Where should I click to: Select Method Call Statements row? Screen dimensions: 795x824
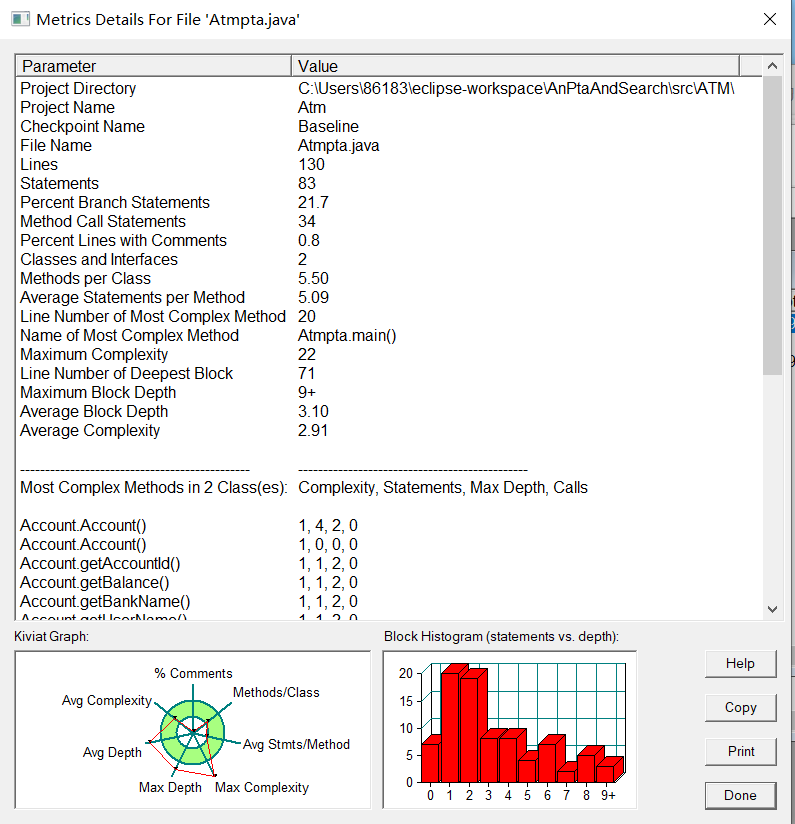pyautogui.click(x=389, y=221)
